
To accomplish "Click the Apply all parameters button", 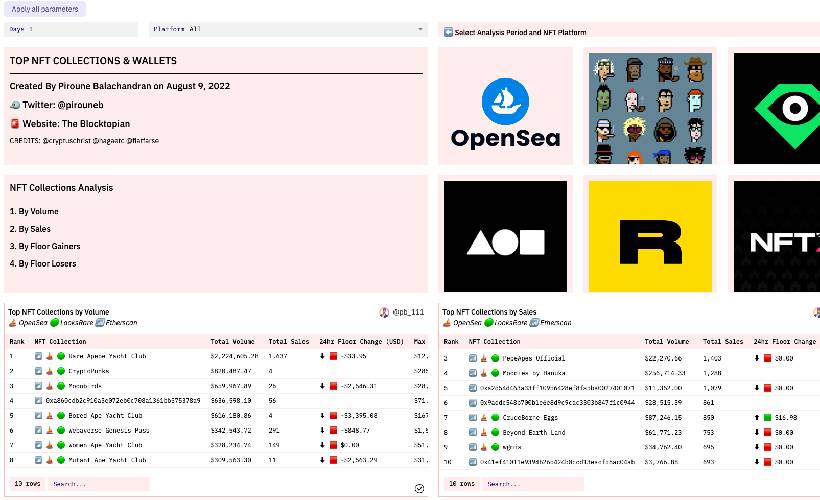I will 45,9.
